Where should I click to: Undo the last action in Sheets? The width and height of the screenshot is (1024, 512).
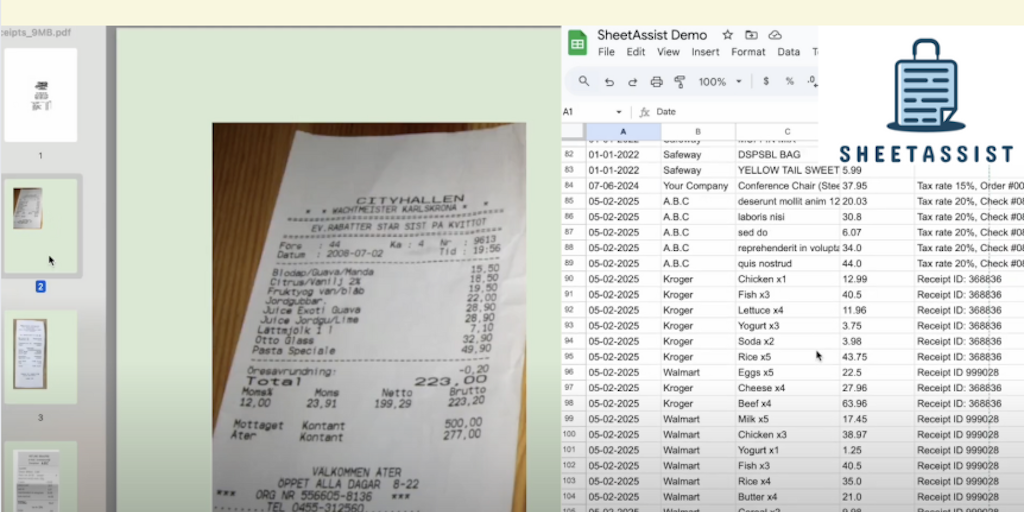point(609,82)
